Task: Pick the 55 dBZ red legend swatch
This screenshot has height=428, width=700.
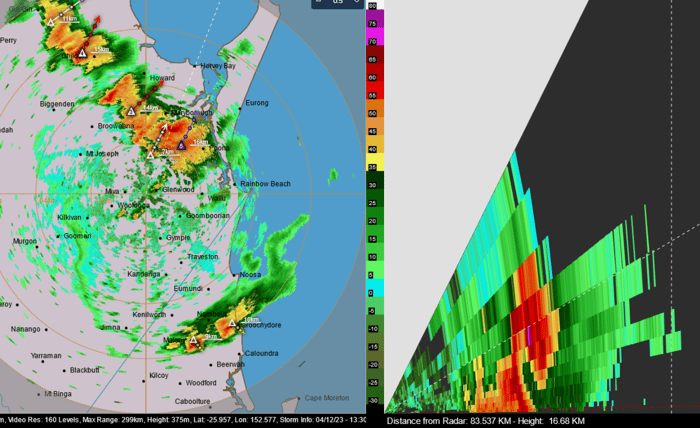Action: point(375,91)
